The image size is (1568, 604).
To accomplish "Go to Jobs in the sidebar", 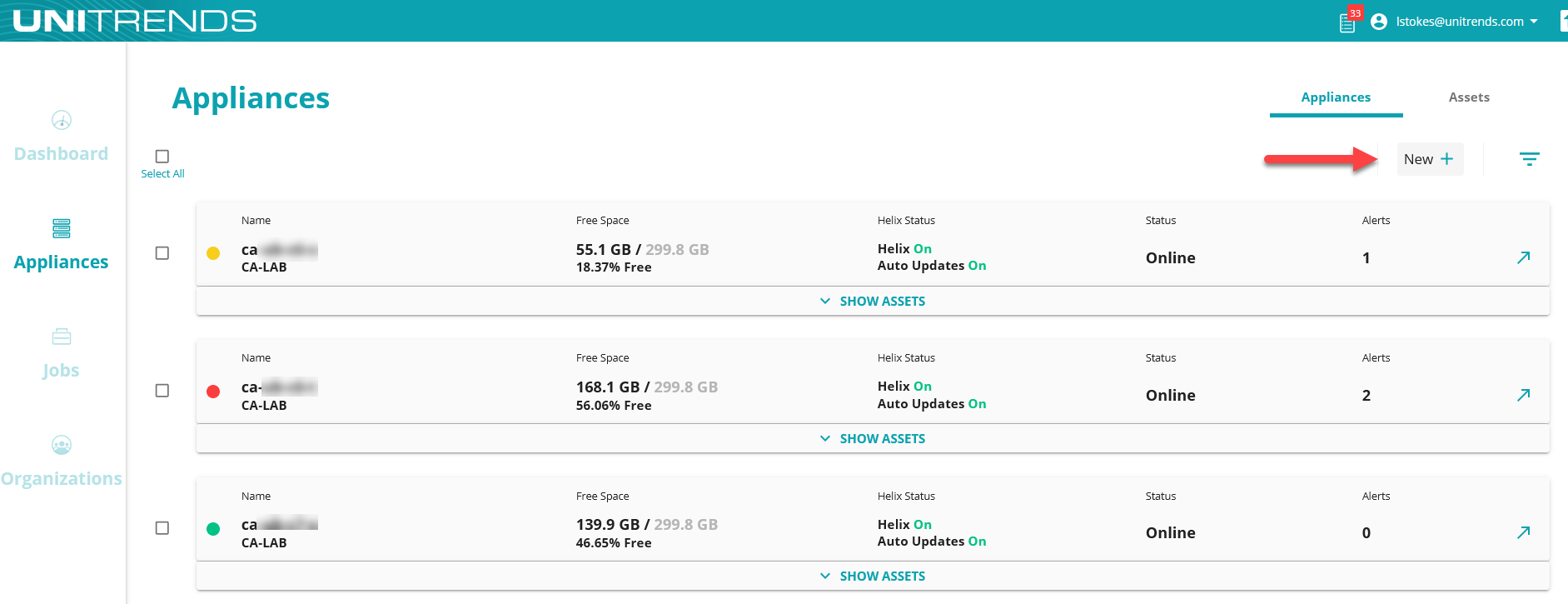I will pyautogui.click(x=61, y=371).
